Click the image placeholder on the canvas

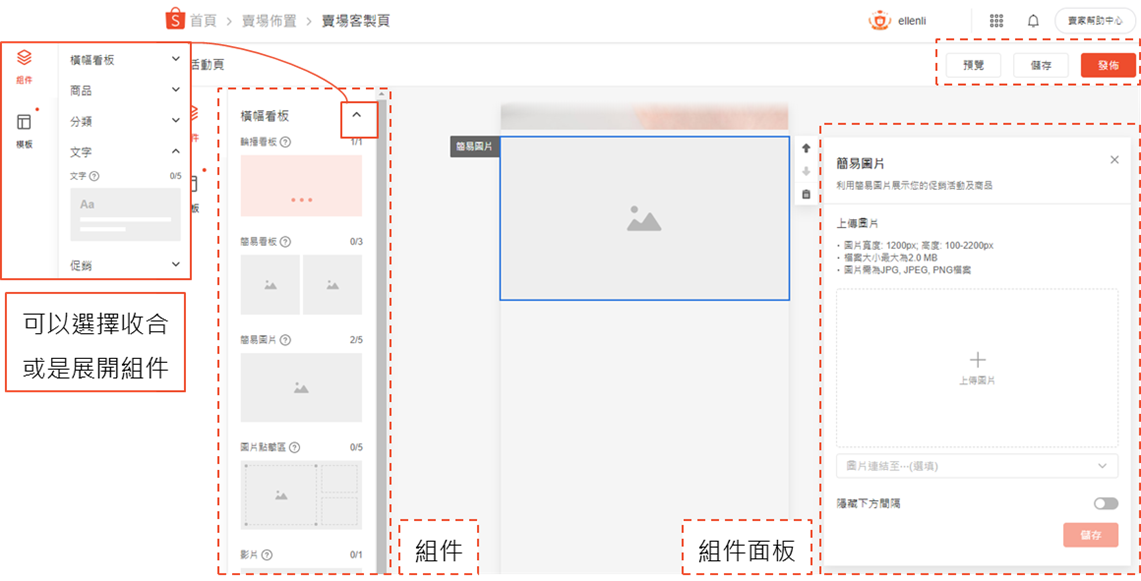[x=644, y=218]
